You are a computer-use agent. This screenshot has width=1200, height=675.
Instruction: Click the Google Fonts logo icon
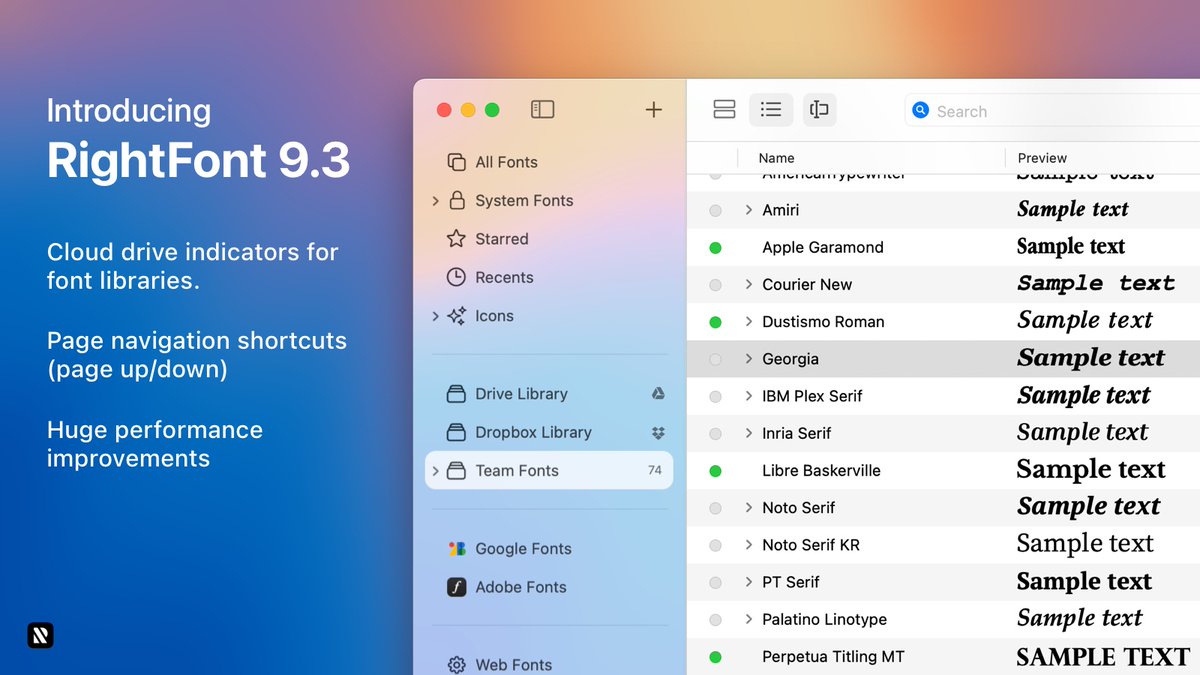tap(456, 548)
